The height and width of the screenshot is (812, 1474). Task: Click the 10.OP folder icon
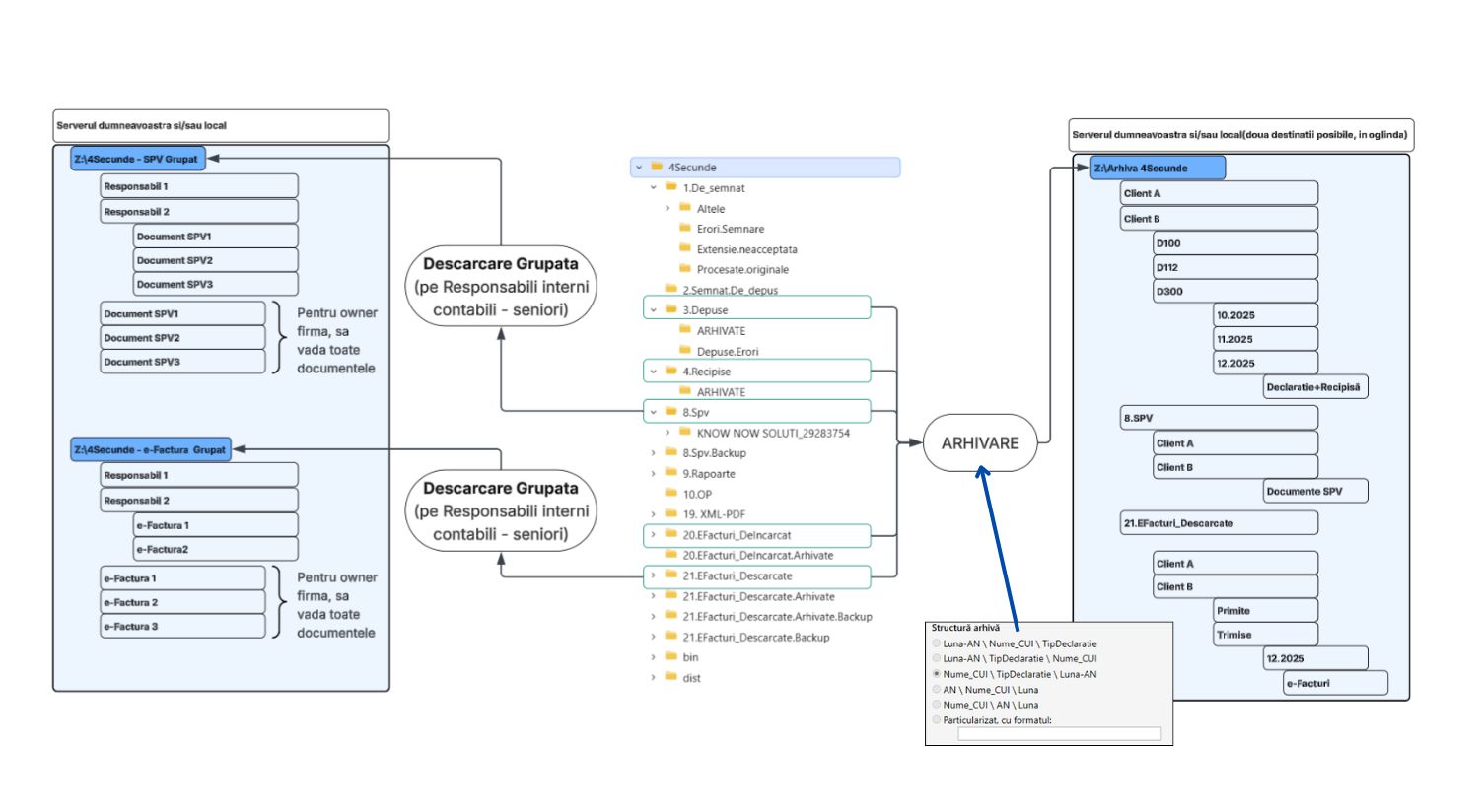[x=670, y=494]
